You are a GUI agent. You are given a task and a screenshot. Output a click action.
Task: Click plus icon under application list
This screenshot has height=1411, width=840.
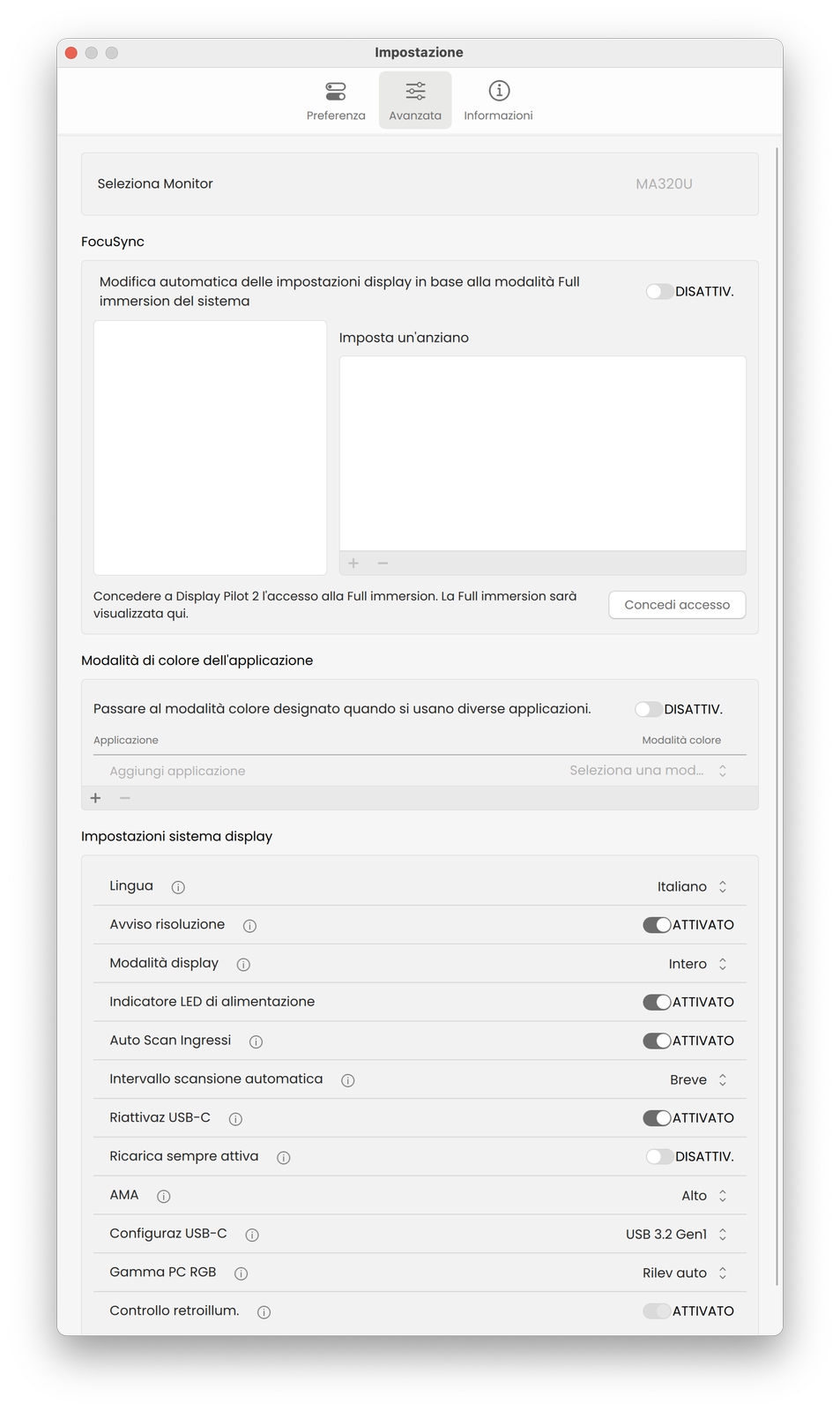(96, 798)
